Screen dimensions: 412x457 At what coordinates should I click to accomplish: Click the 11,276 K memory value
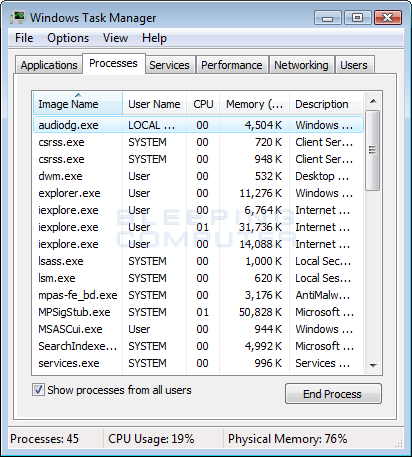tap(260, 193)
